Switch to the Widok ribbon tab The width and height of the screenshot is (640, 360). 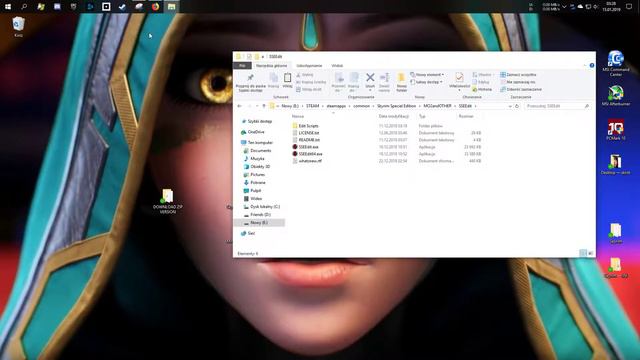tap(337, 66)
